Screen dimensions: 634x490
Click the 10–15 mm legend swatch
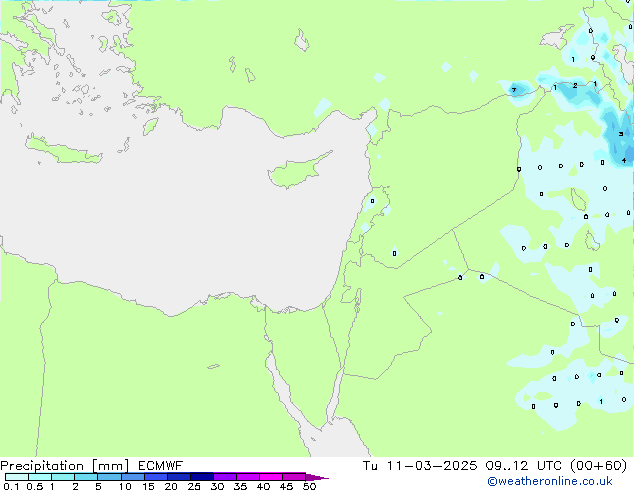pos(133,477)
